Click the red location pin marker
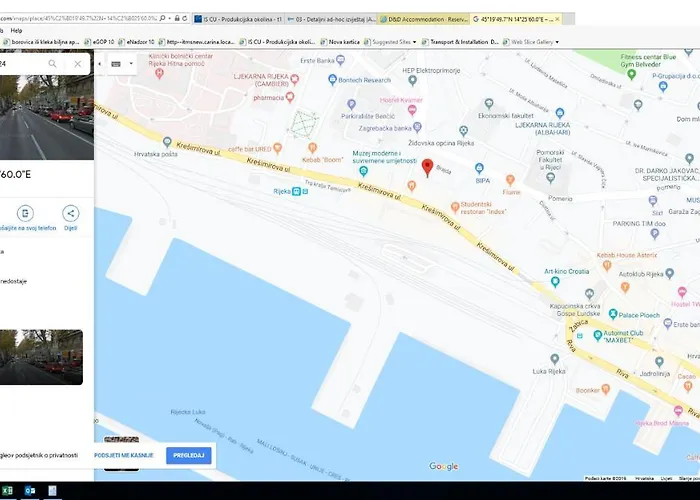This screenshot has width=700, height=500. 427,168
